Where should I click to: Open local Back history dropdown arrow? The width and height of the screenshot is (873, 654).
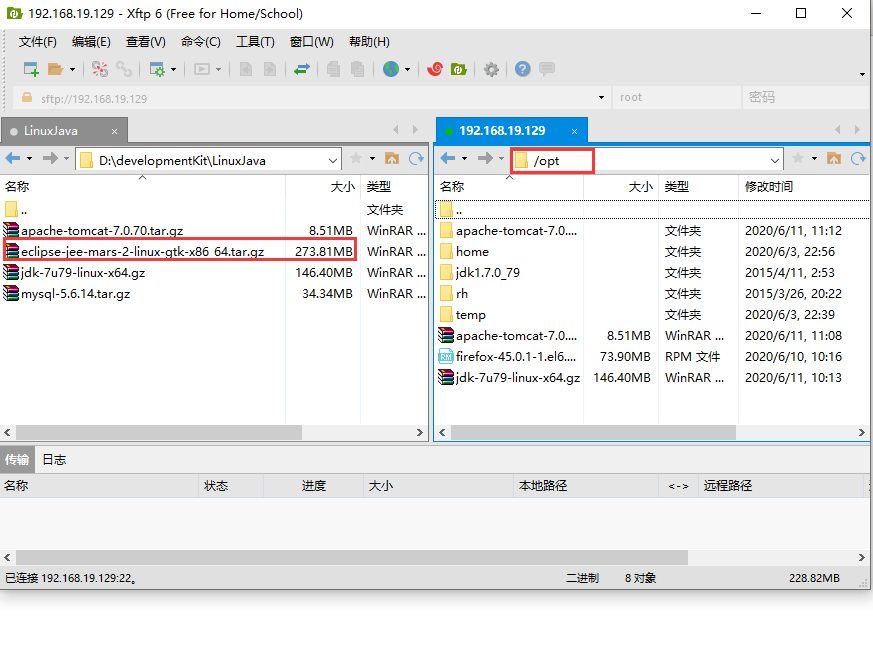[x=30, y=159]
